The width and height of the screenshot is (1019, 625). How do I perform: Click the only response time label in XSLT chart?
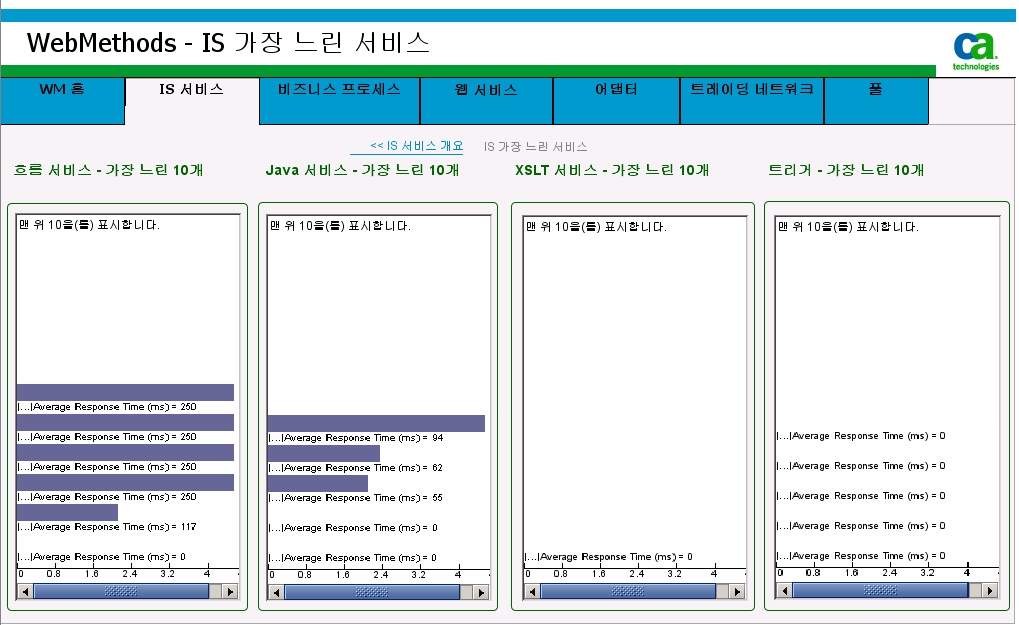click(x=609, y=557)
